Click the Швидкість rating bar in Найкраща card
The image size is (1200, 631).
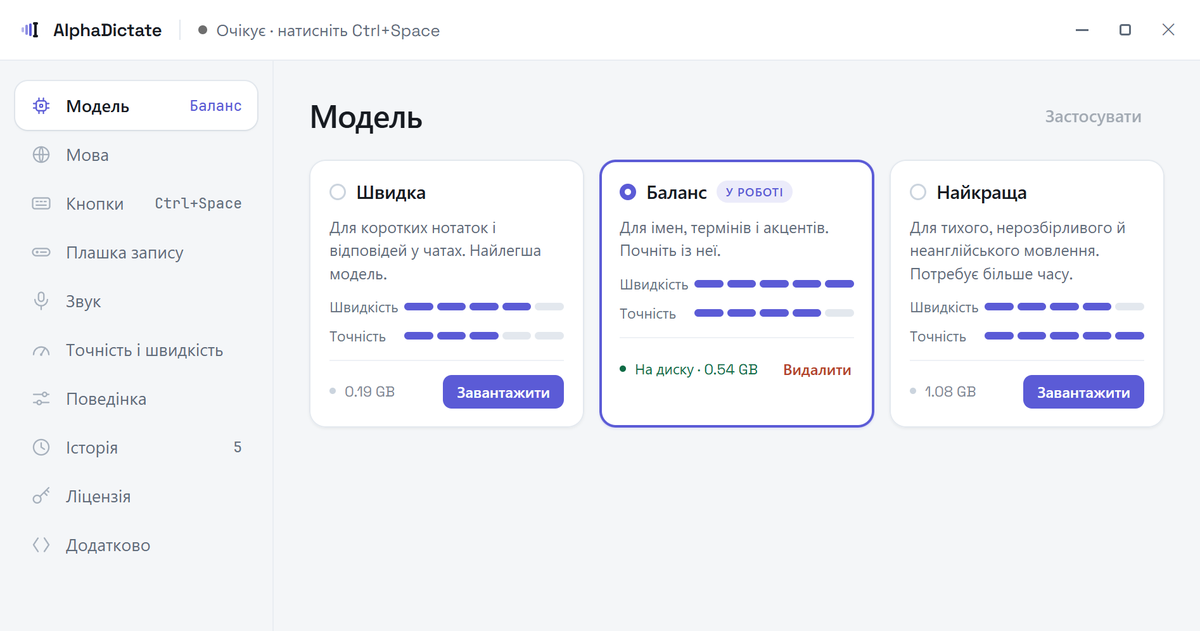pos(1064,307)
